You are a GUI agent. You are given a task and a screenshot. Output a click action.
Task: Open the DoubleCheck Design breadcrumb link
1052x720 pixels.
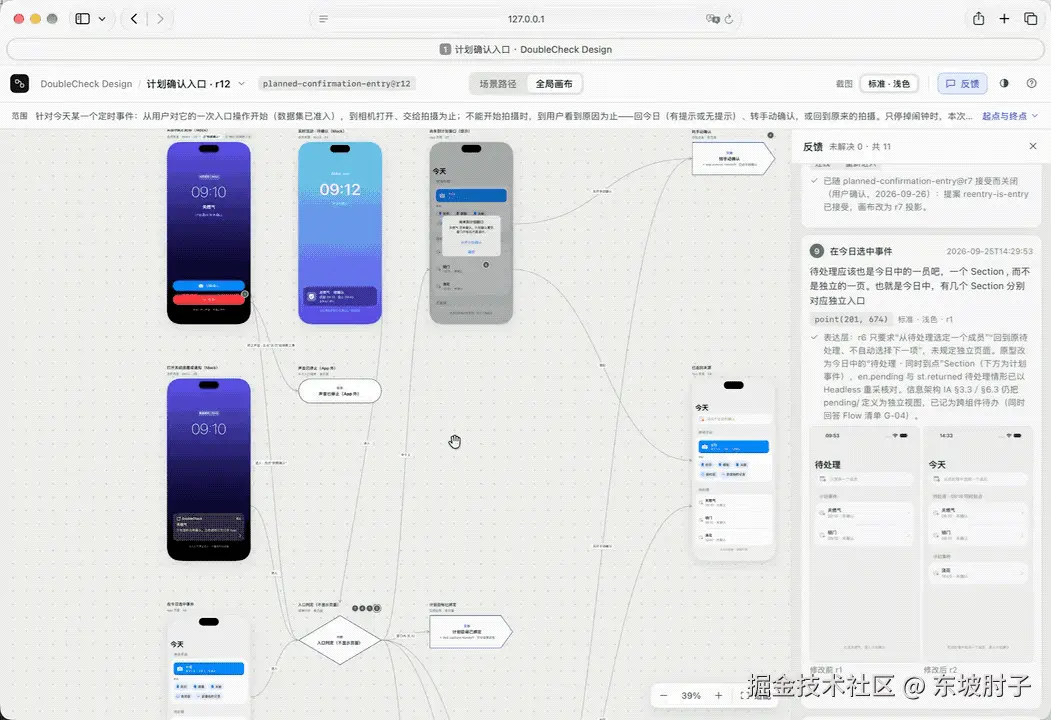coord(86,84)
